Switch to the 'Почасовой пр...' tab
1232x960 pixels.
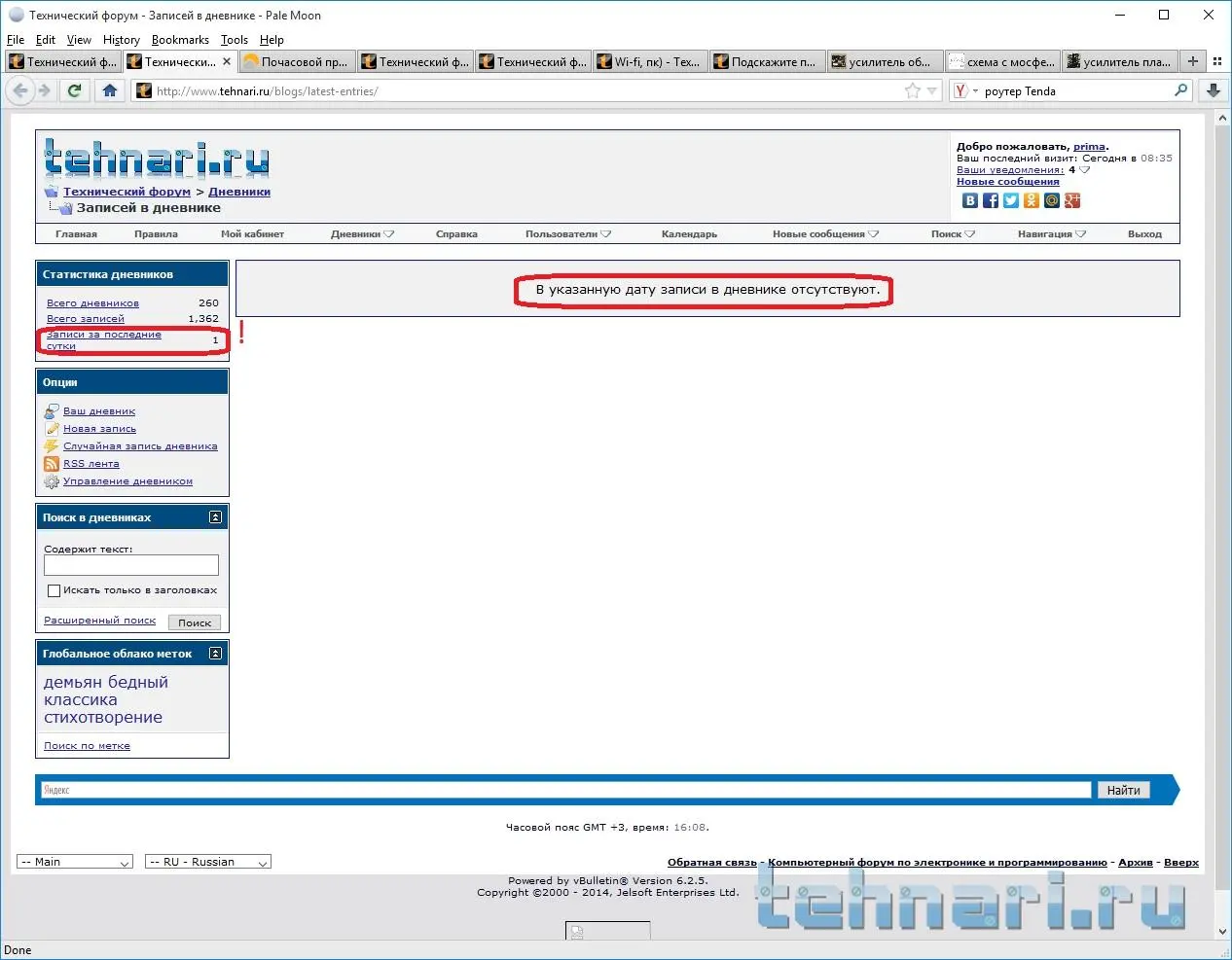[x=297, y=61]
